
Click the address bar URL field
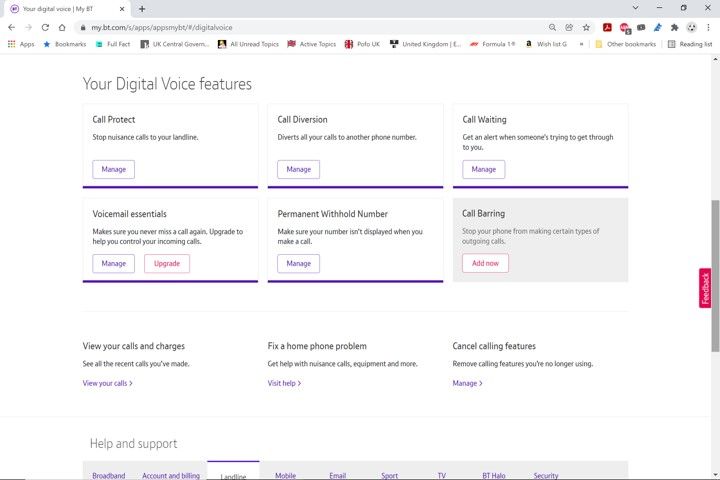click(300, 28)
